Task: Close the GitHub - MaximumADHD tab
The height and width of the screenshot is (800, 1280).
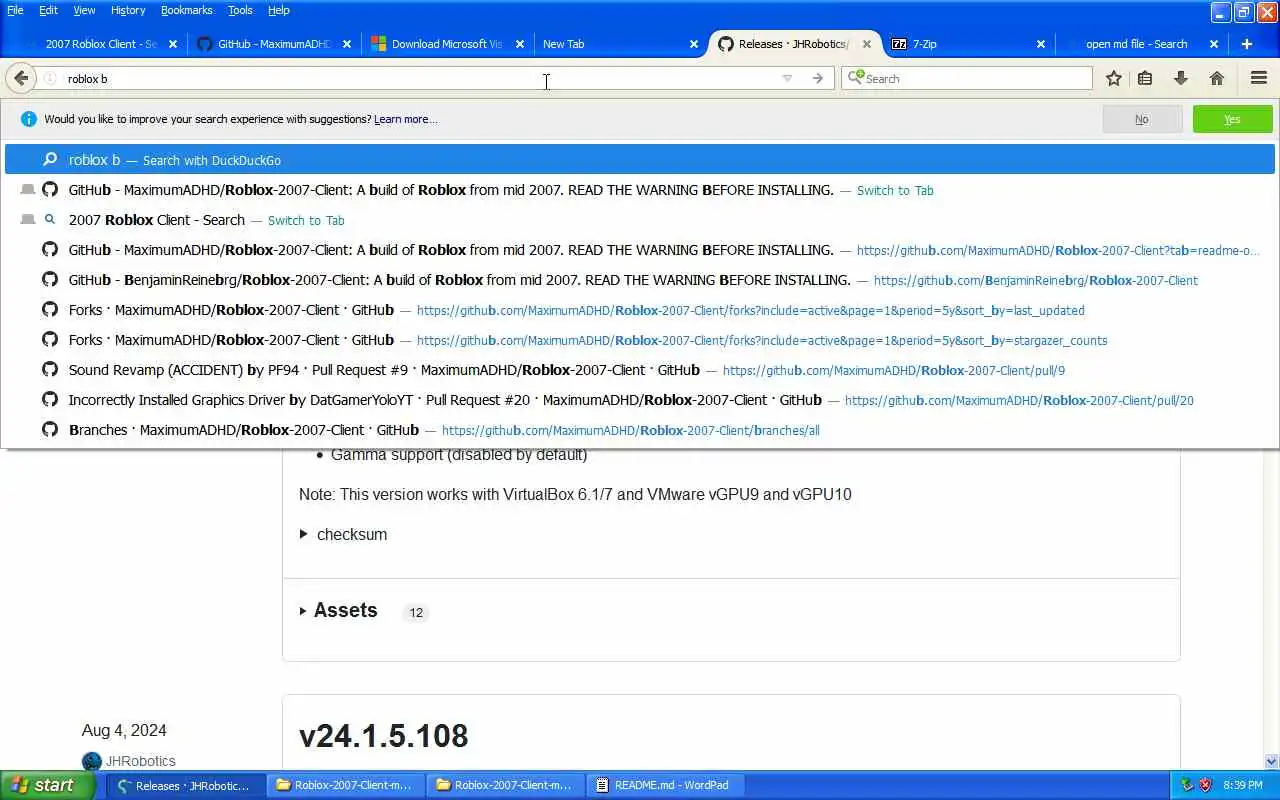Action: 347,44
